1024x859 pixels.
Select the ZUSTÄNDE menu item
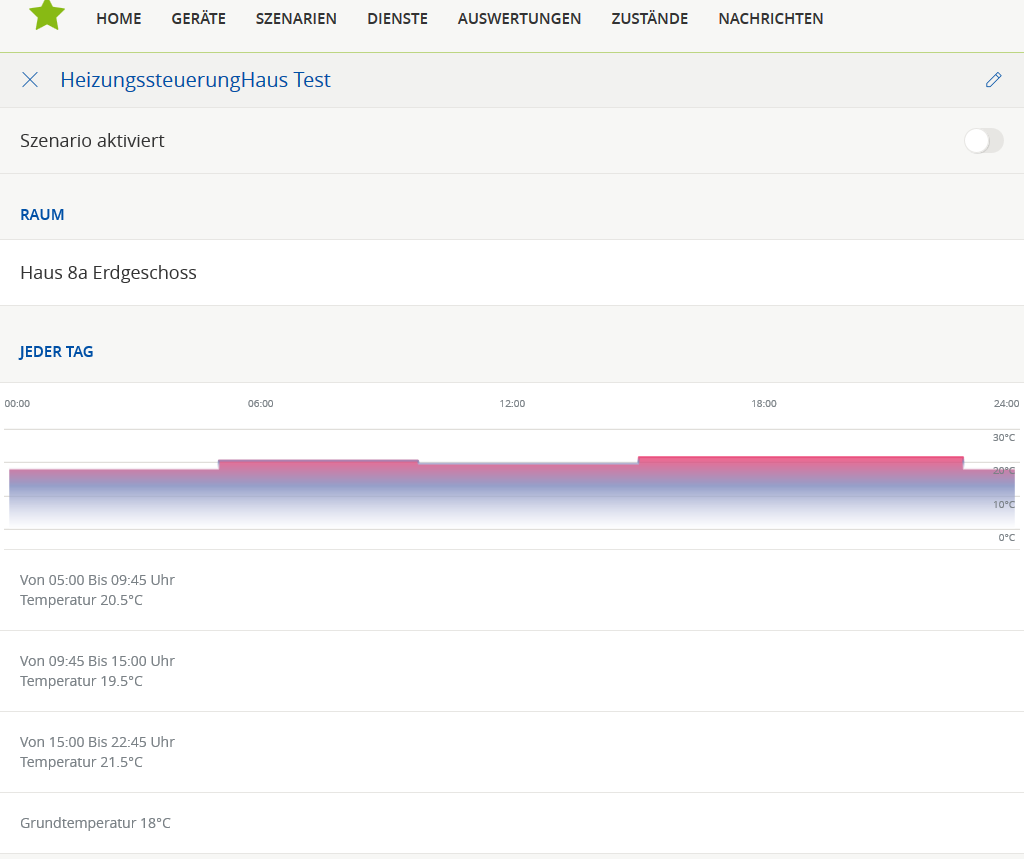click(x=649, y=19)
